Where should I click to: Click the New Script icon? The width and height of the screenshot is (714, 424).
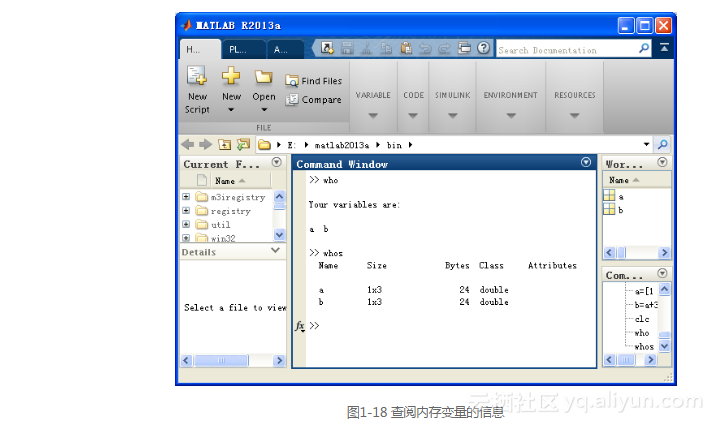[197, 76]
